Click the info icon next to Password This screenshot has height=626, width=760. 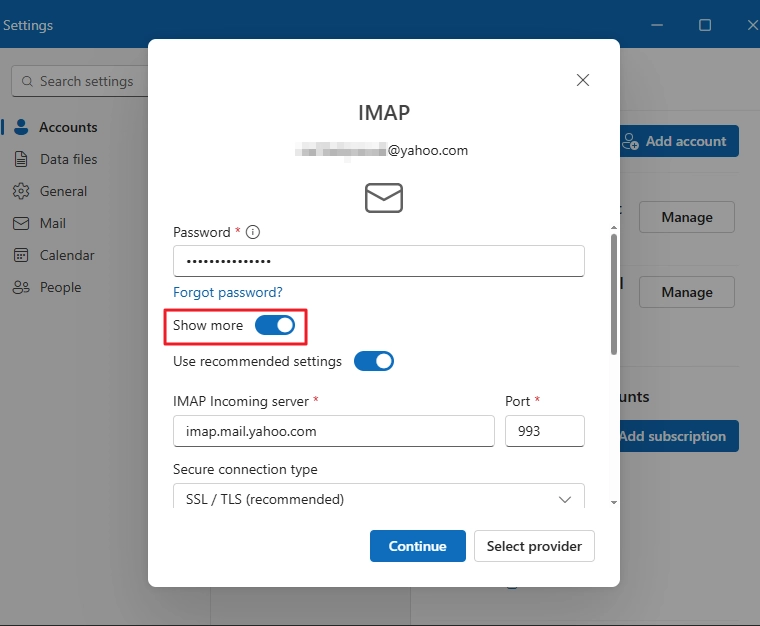[x=253, y=232]
